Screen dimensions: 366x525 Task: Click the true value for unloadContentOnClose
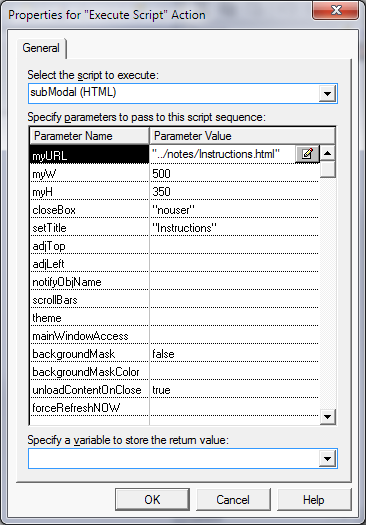(x=234, y=390)
